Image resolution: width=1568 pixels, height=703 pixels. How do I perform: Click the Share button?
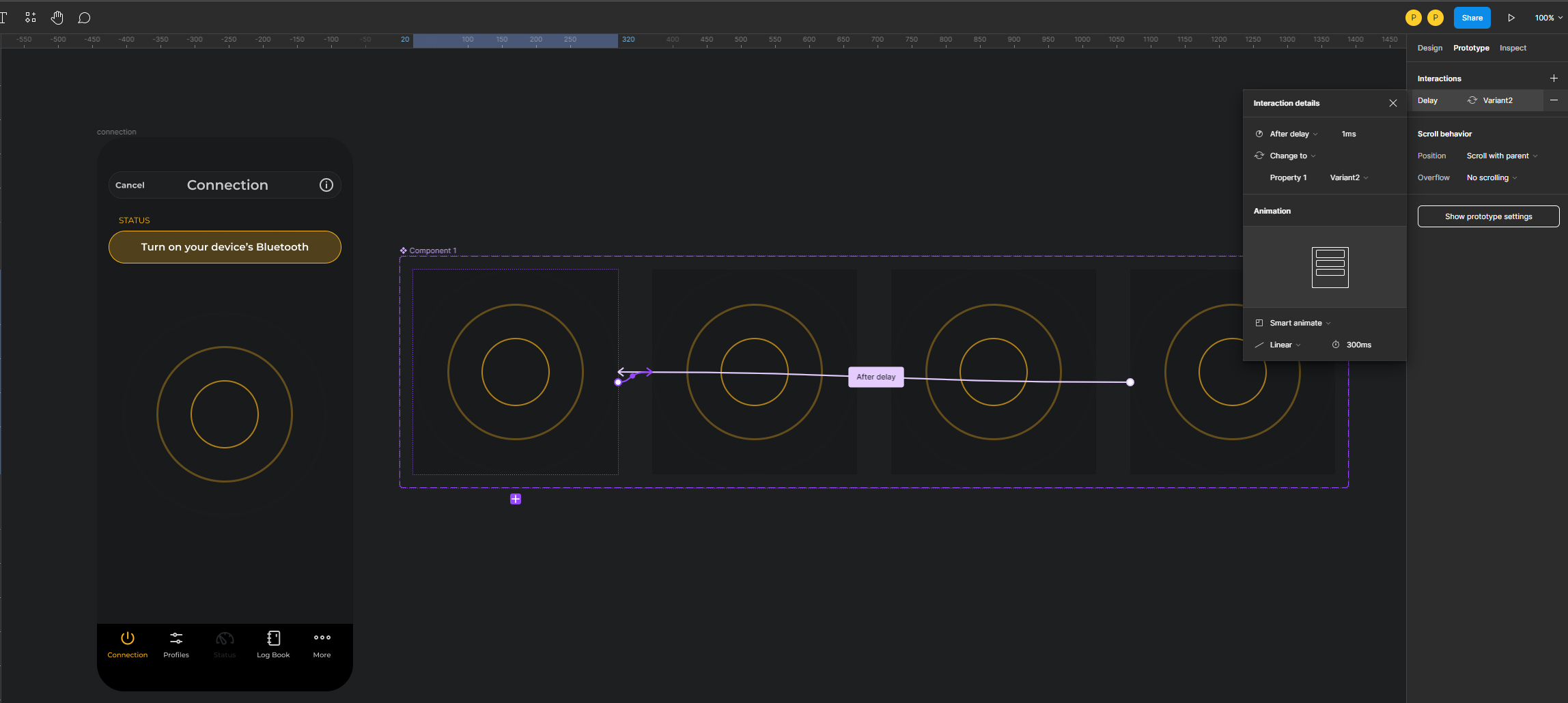click(1472, 18)
